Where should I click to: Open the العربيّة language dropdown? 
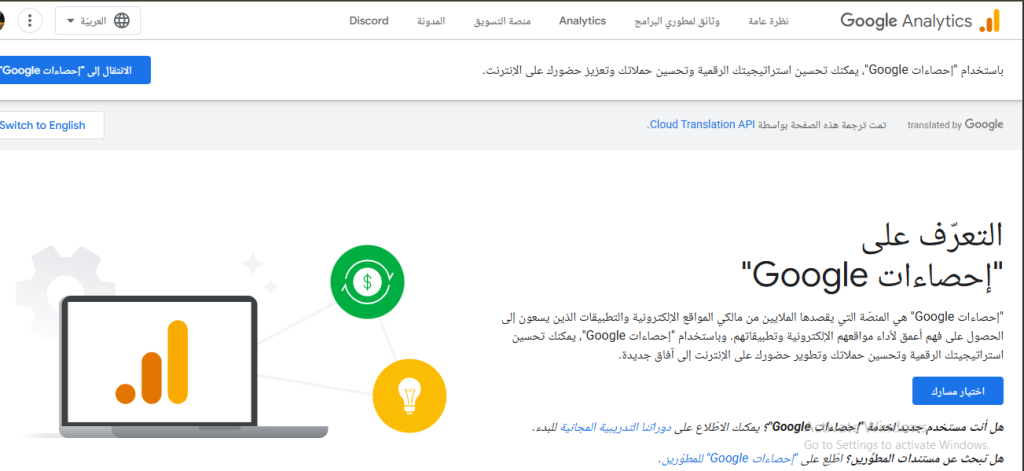[98, 21]
